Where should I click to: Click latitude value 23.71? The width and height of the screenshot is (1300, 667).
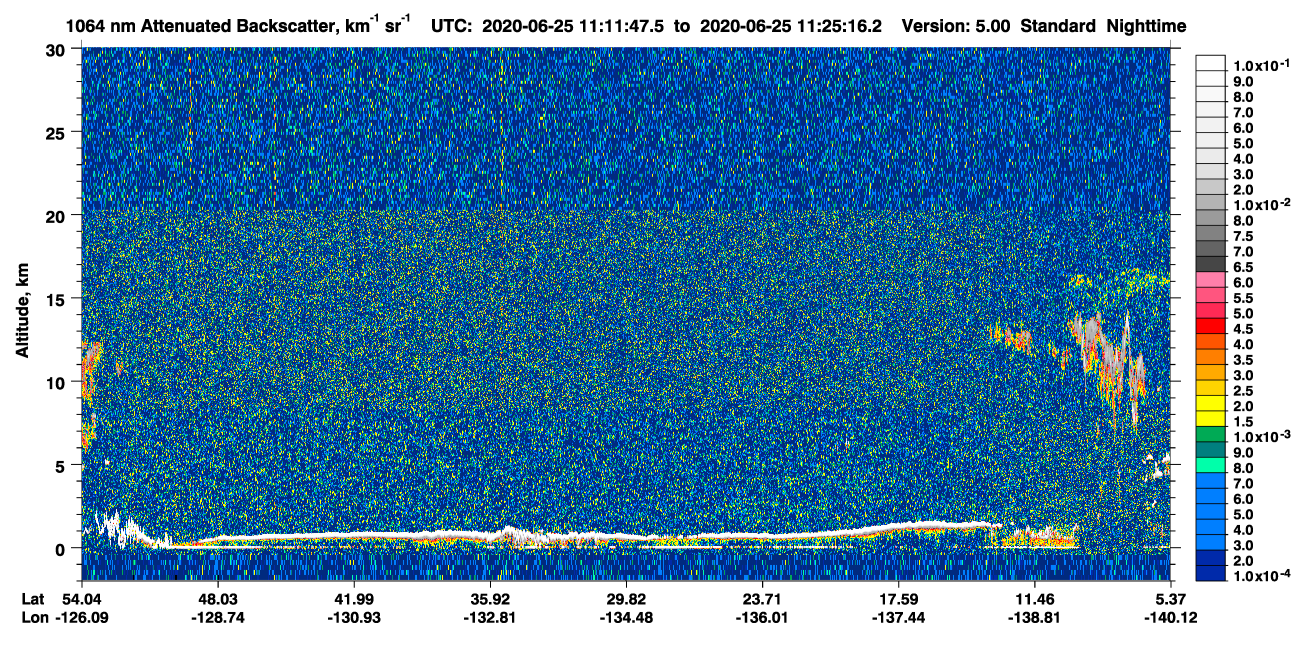point(762,599)
